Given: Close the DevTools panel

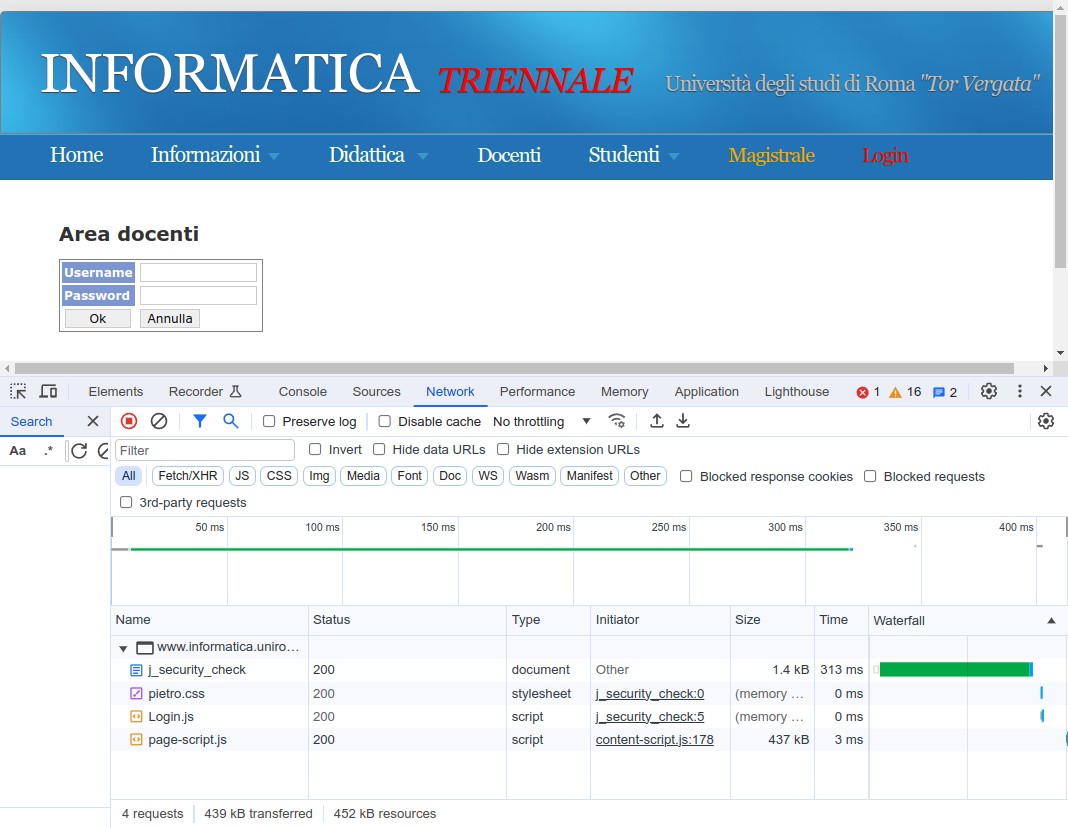Looking at the screenshot, I should (1046, 392).
